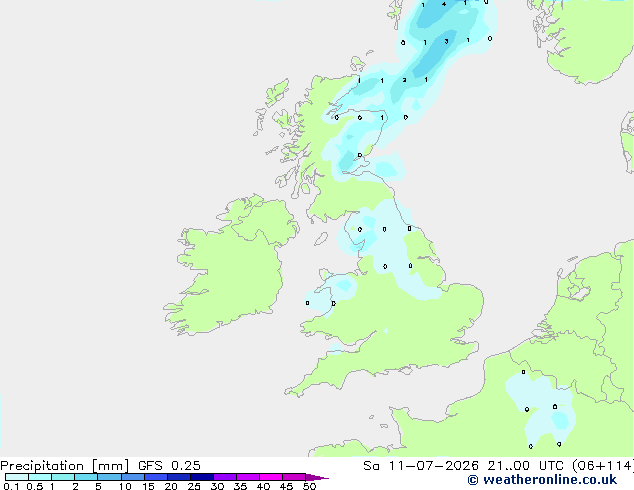Click the '35' legend scale label

tap(240, 486)
